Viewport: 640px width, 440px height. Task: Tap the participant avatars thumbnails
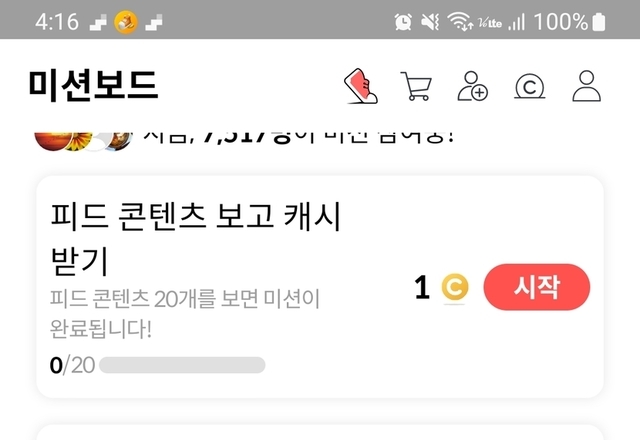[x=84, y=141]
